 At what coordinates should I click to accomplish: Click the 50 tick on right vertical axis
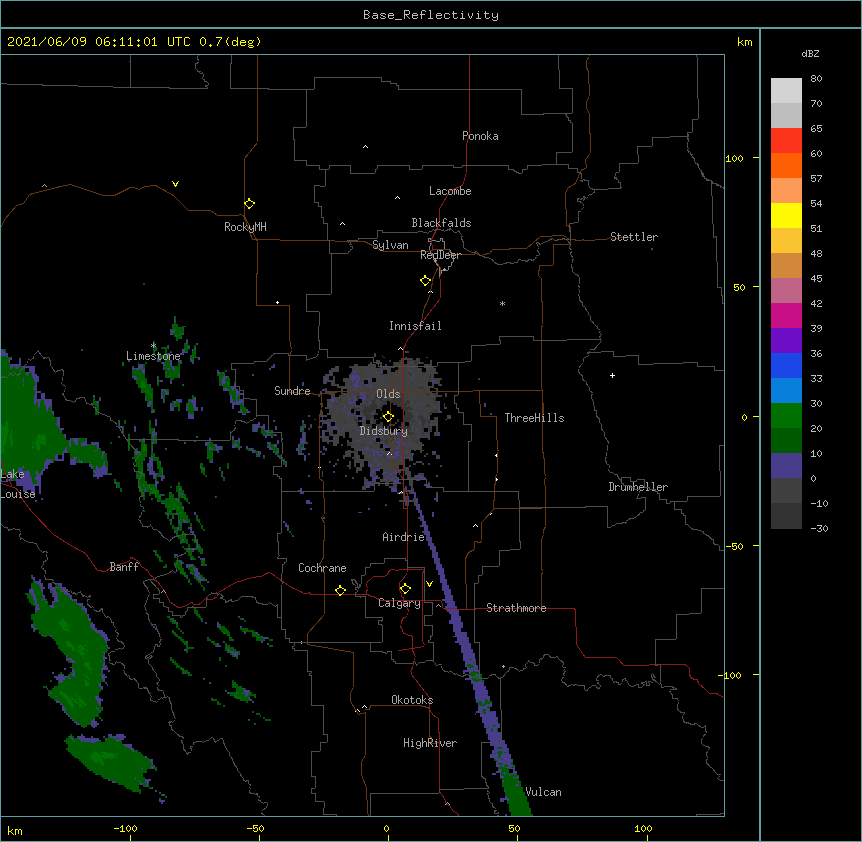[739, 287]
